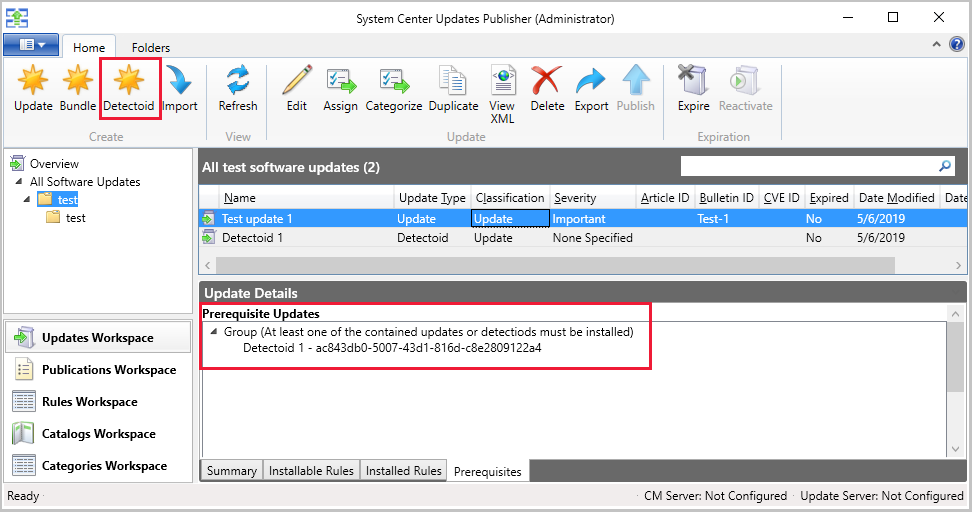Click the Categorize icon

click(x=394, y=81)
